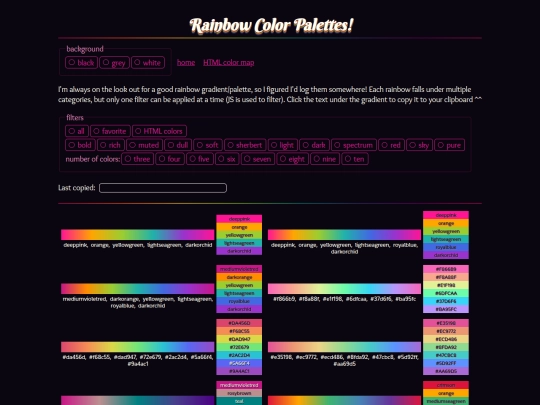This screenshot has height=405, width=540.
Task: Filter palettes by 'sherbert'
Action: tap(245, 145)
